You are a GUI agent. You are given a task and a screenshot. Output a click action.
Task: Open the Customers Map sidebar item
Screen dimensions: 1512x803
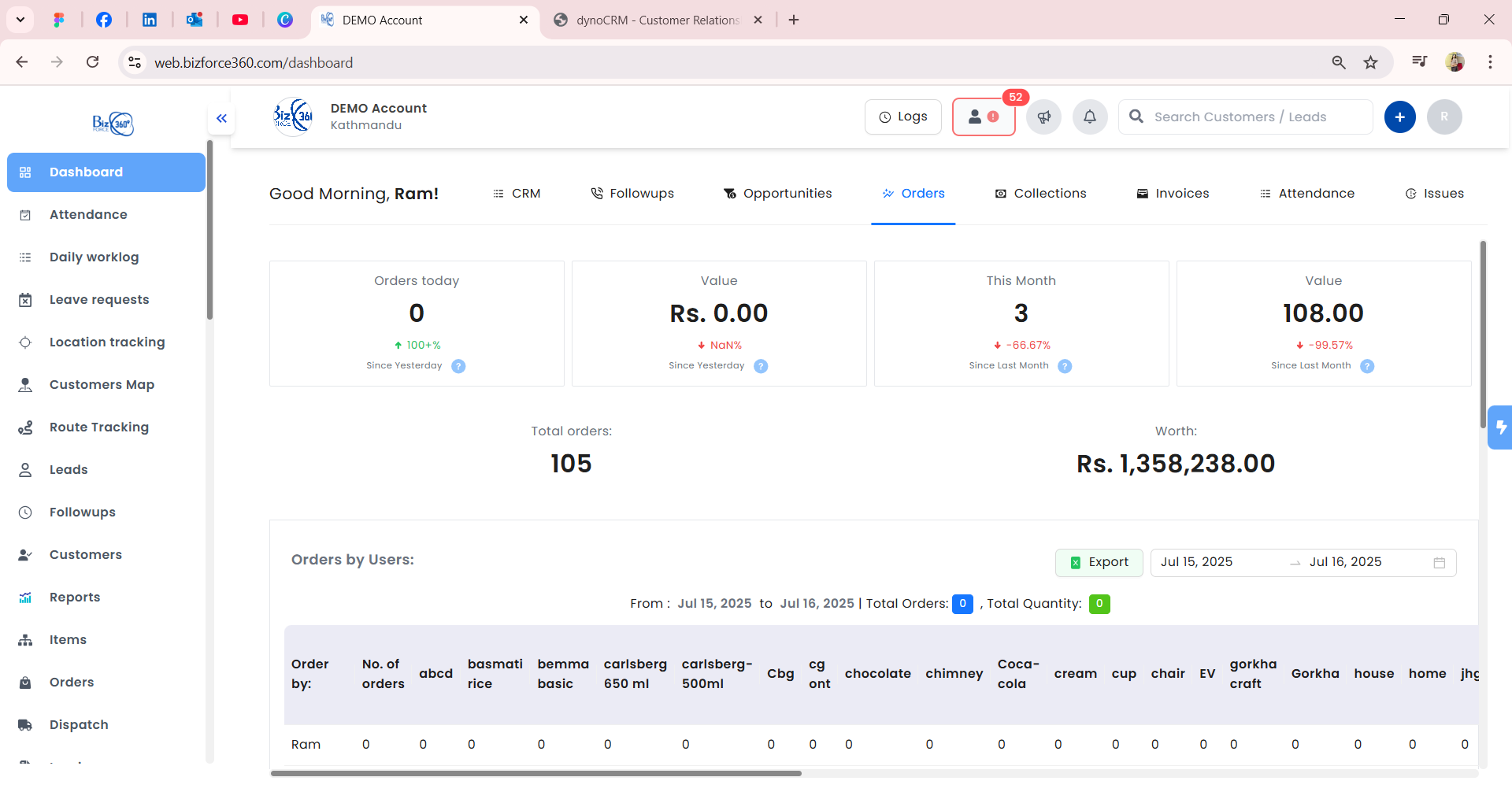[x=101, y=384]
